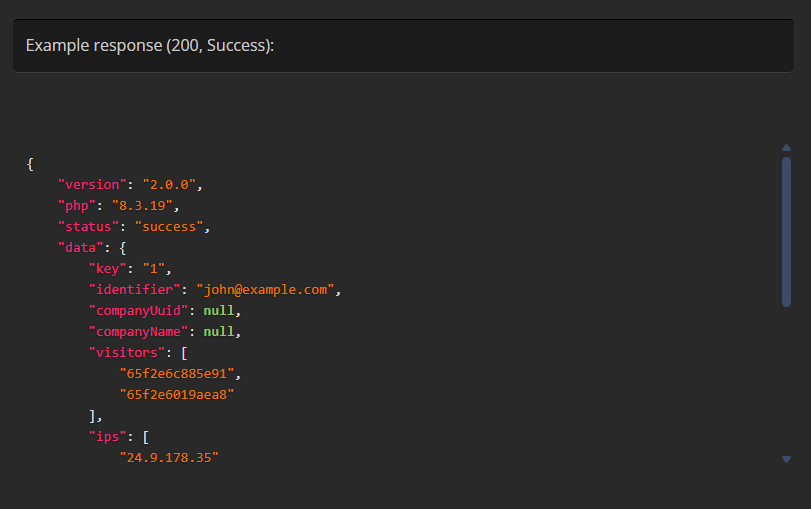Click the "8.3.19" value

pos(144,206)
